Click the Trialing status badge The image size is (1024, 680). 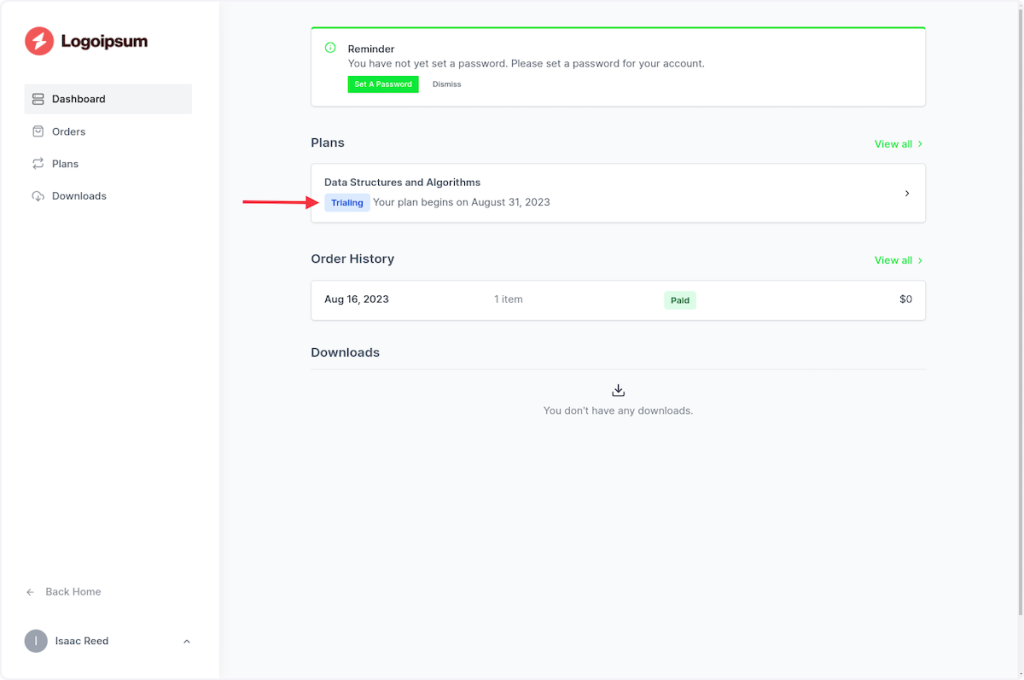tap(347, 202)
